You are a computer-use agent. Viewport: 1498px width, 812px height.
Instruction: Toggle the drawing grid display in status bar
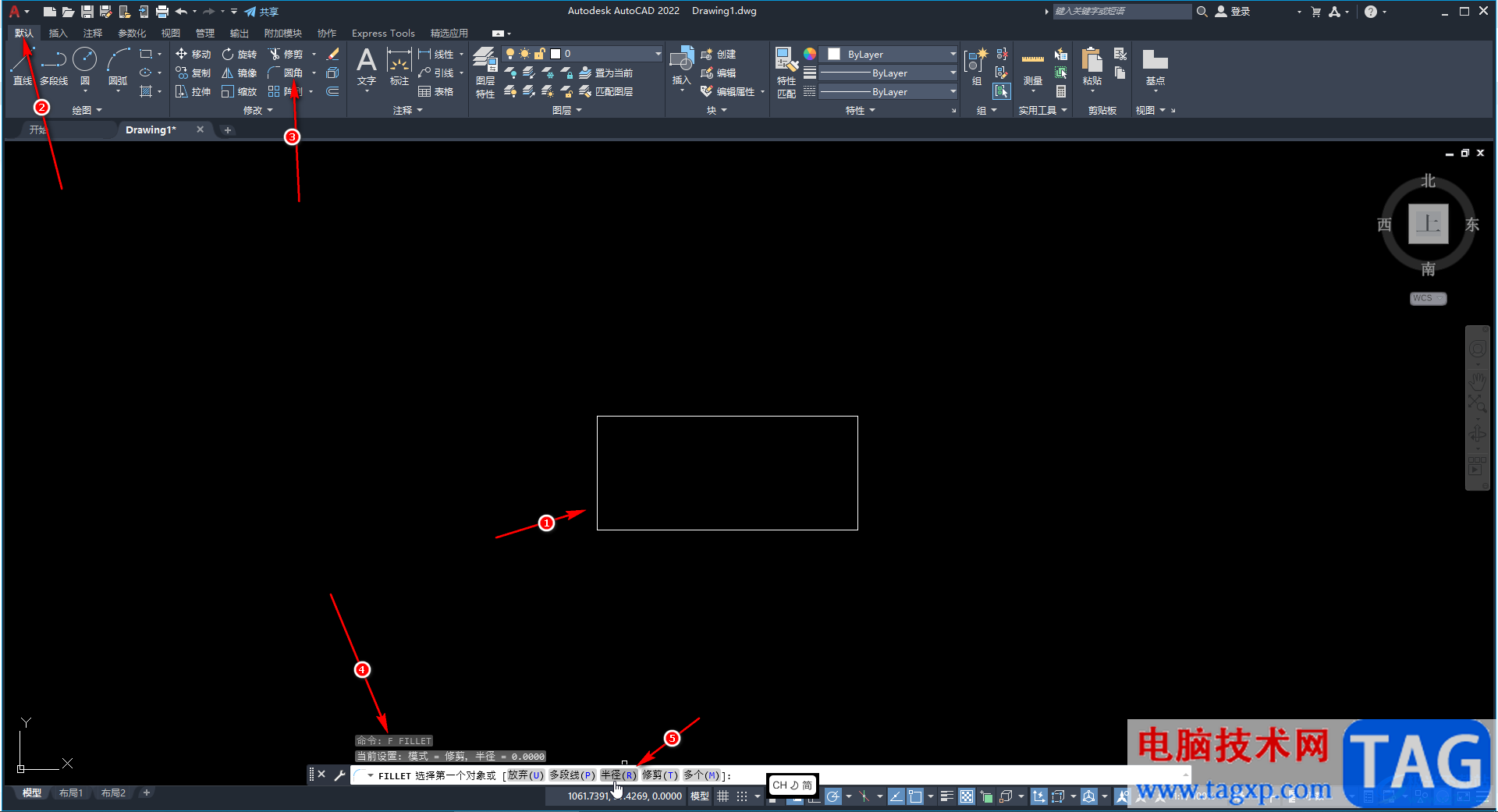tap(723, 796)
